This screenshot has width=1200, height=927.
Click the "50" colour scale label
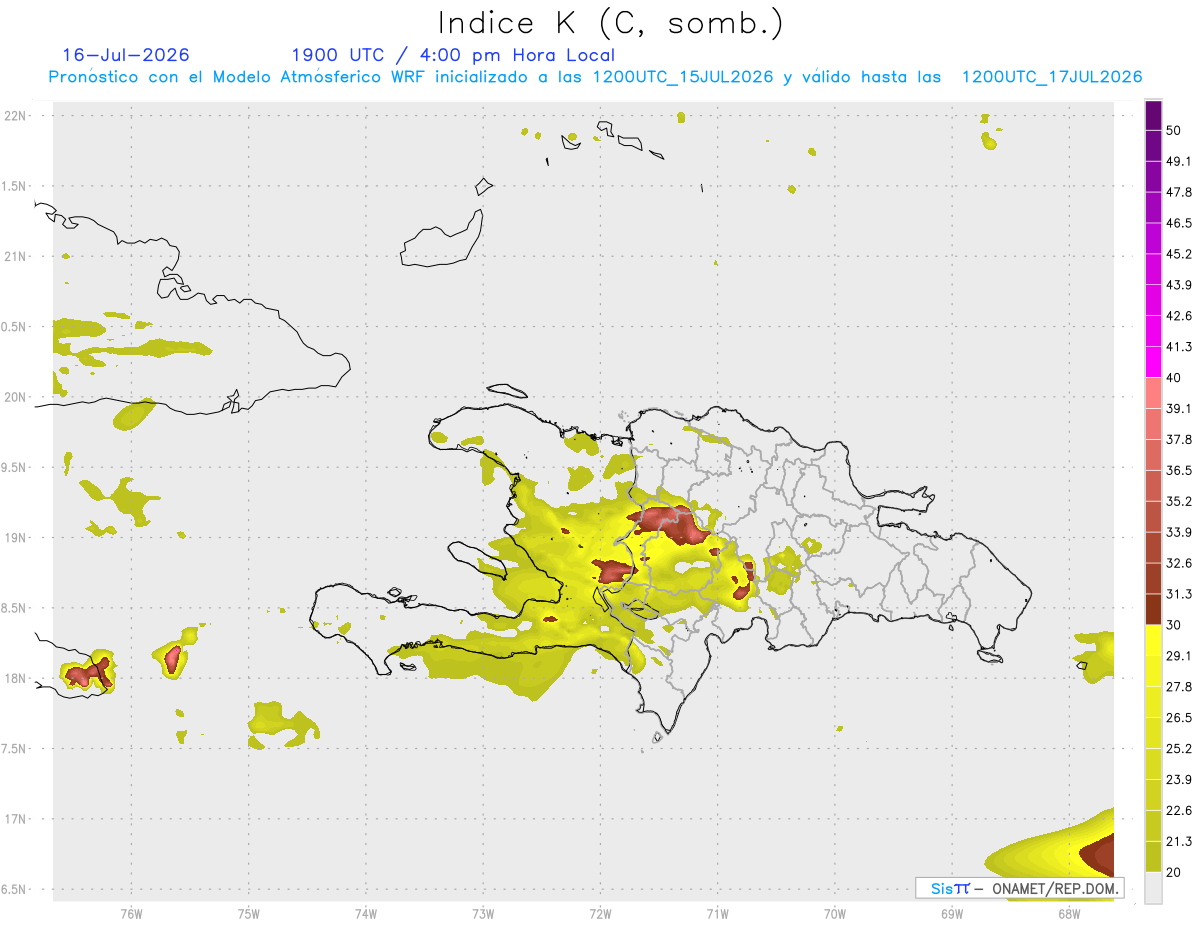(x=1173, y=130)
